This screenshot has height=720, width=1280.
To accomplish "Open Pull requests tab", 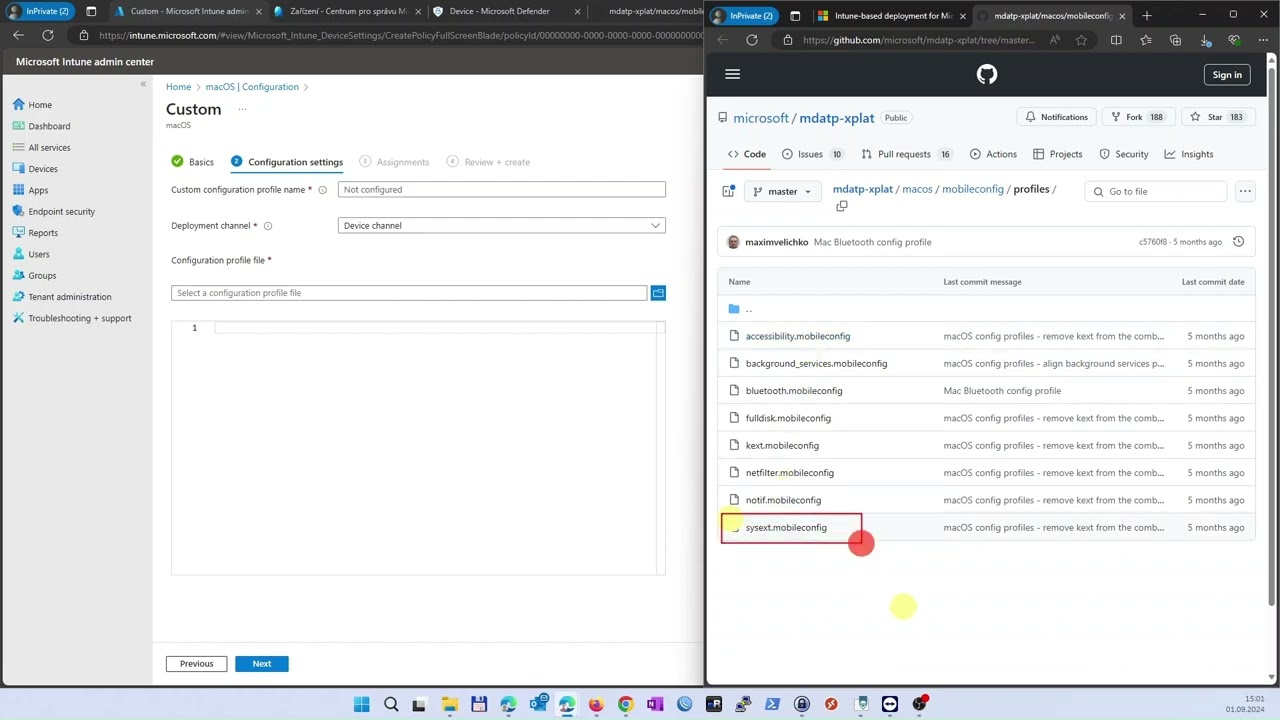I will pos(907,154).
